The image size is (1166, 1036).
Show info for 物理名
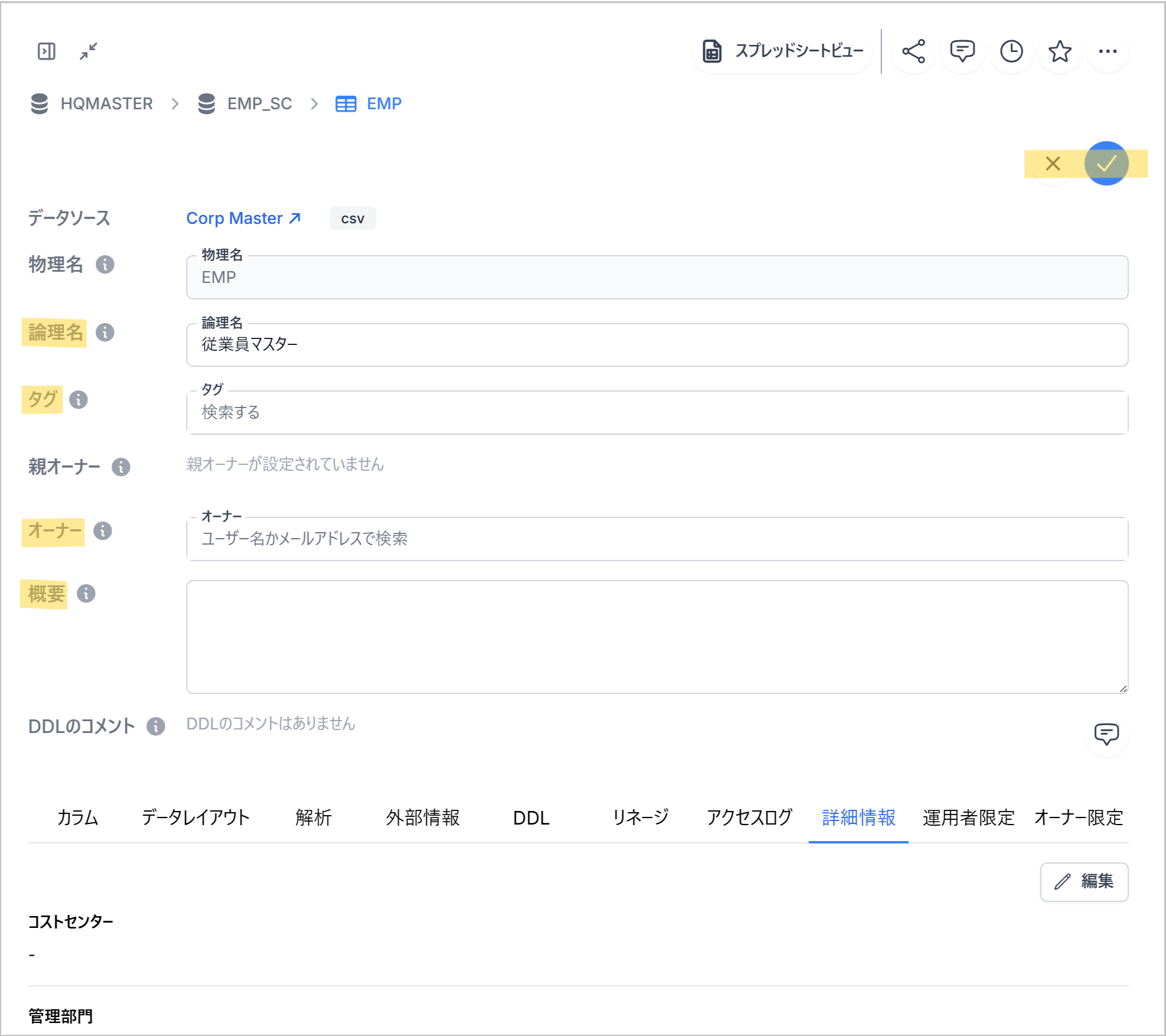pyautogui.click(x=105, y=265)
